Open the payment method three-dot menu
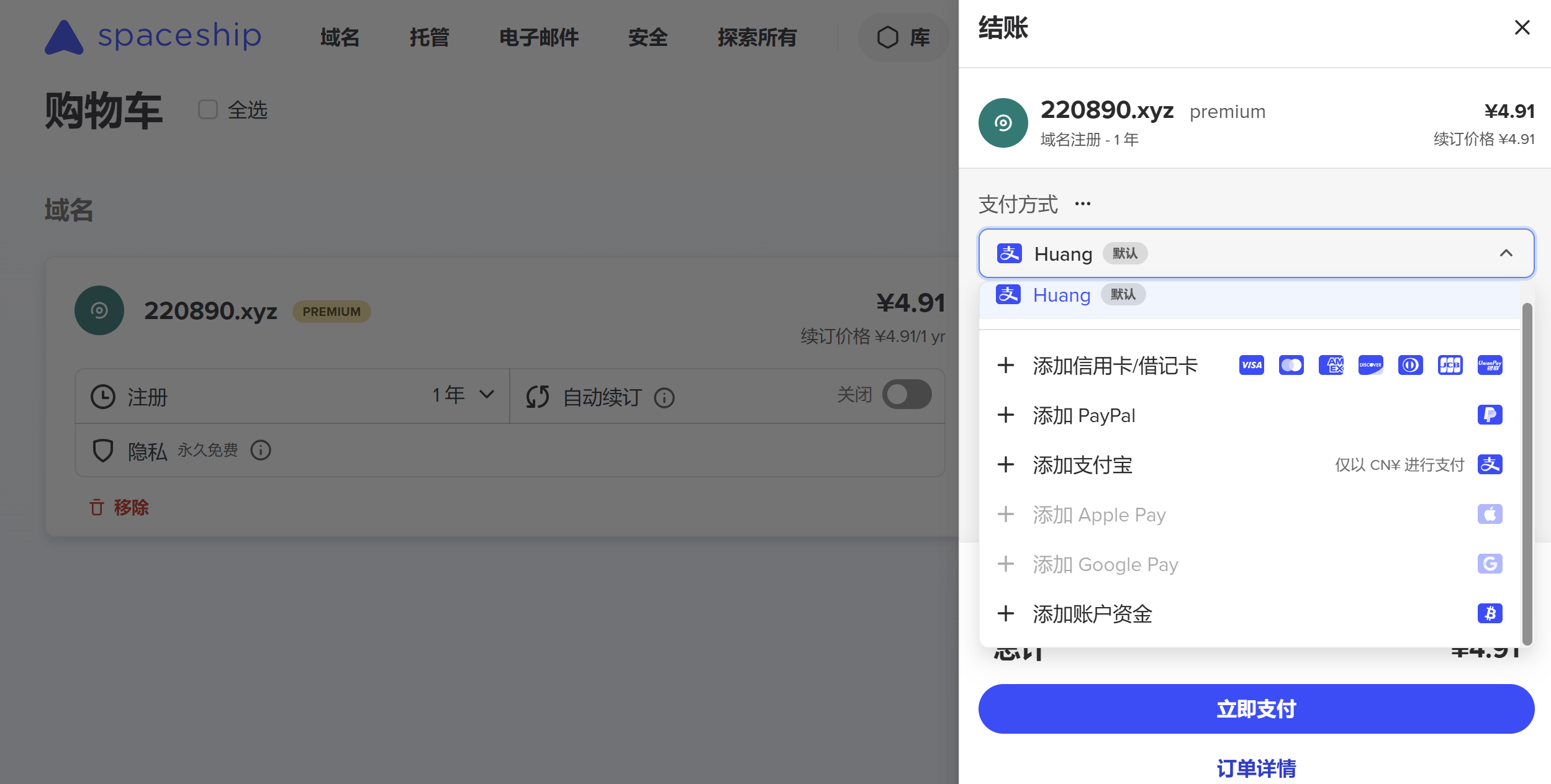Screen dimensions: 1551x784 pyautogui.click(x=1083, y=204)
